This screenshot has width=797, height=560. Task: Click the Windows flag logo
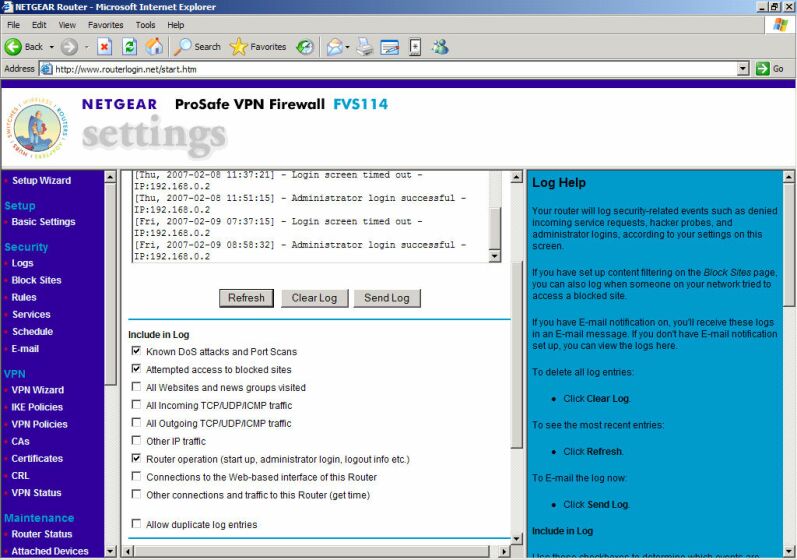(780, 24)
